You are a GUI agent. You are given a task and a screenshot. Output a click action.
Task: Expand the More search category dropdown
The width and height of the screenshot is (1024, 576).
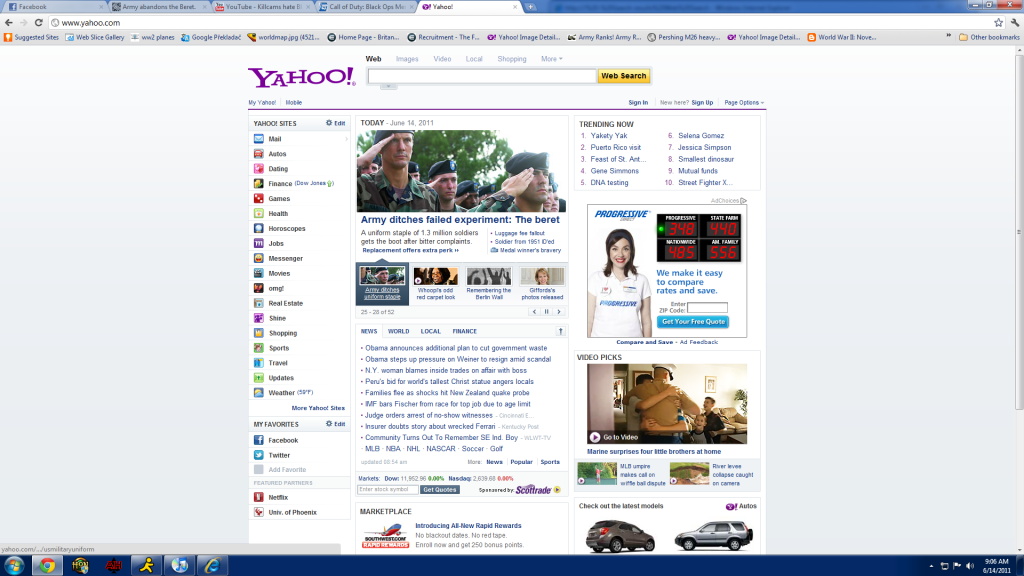pyautogui.click(x=552, y=59)
